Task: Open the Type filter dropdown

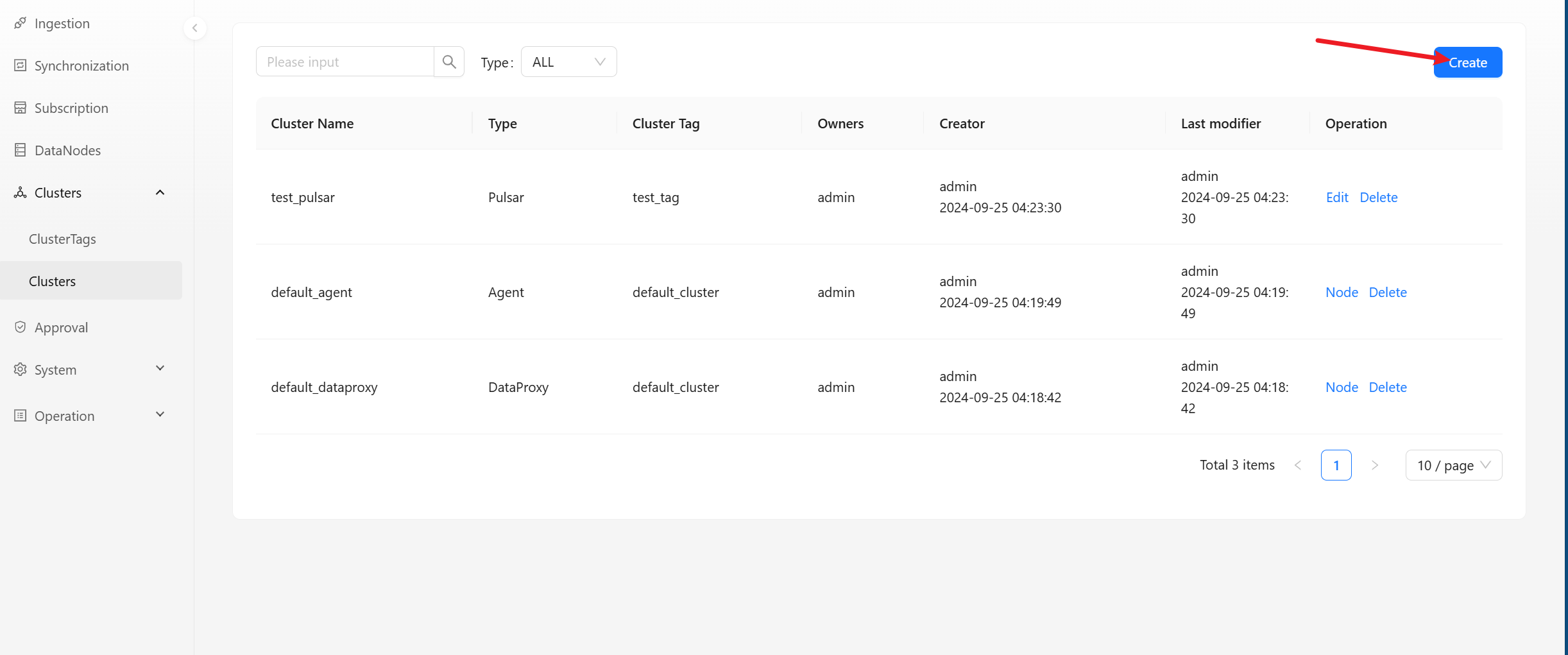Action: point(568,62)
